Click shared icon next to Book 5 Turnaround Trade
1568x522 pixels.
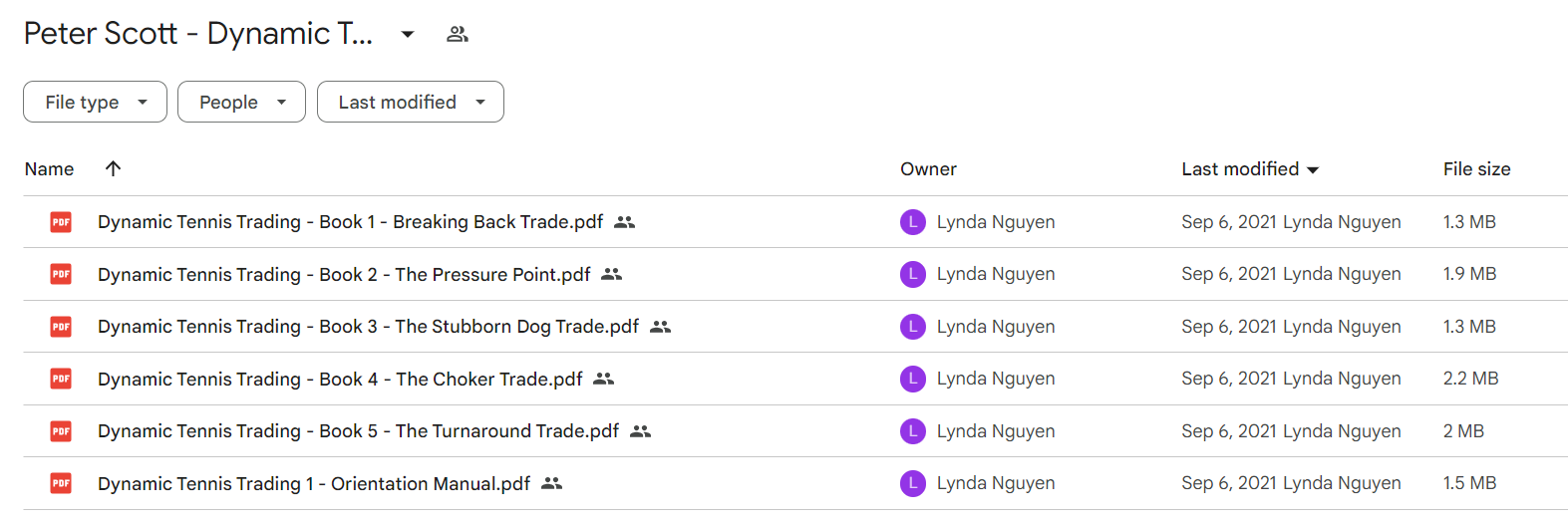point(641,431)
